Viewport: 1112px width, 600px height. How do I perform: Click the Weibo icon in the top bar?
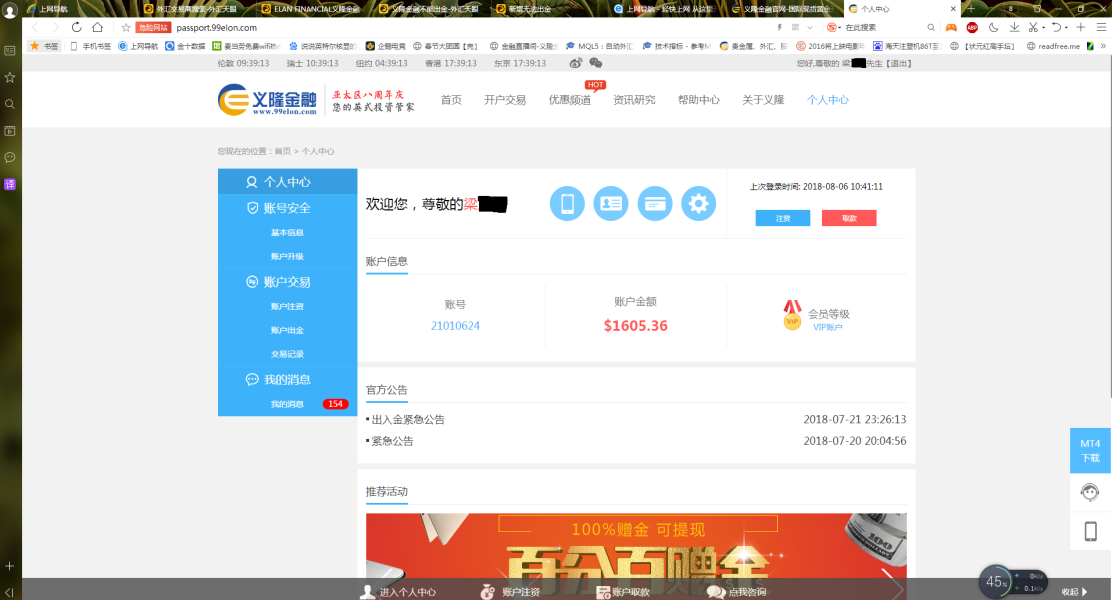(576, 63)
